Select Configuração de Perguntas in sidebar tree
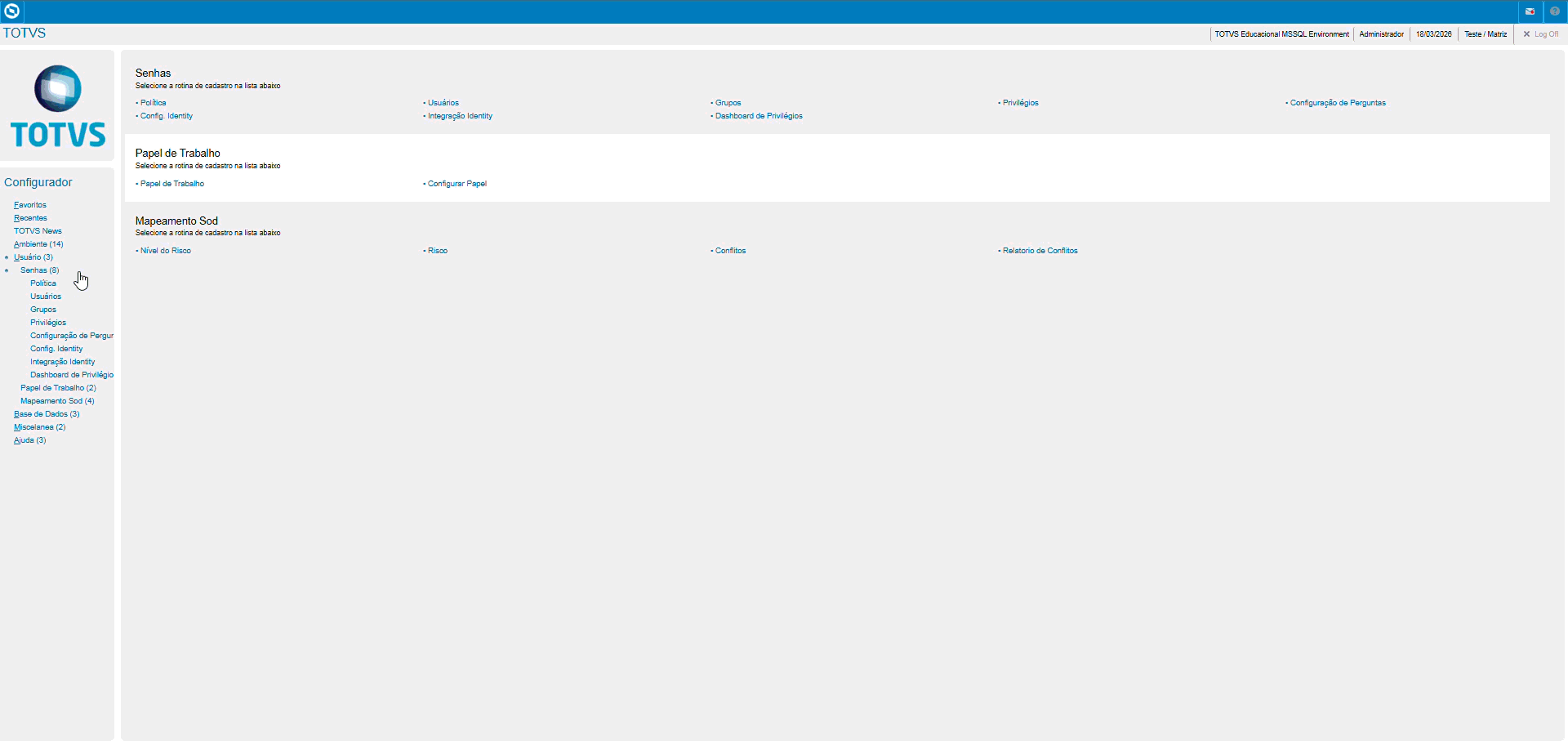 72,336
